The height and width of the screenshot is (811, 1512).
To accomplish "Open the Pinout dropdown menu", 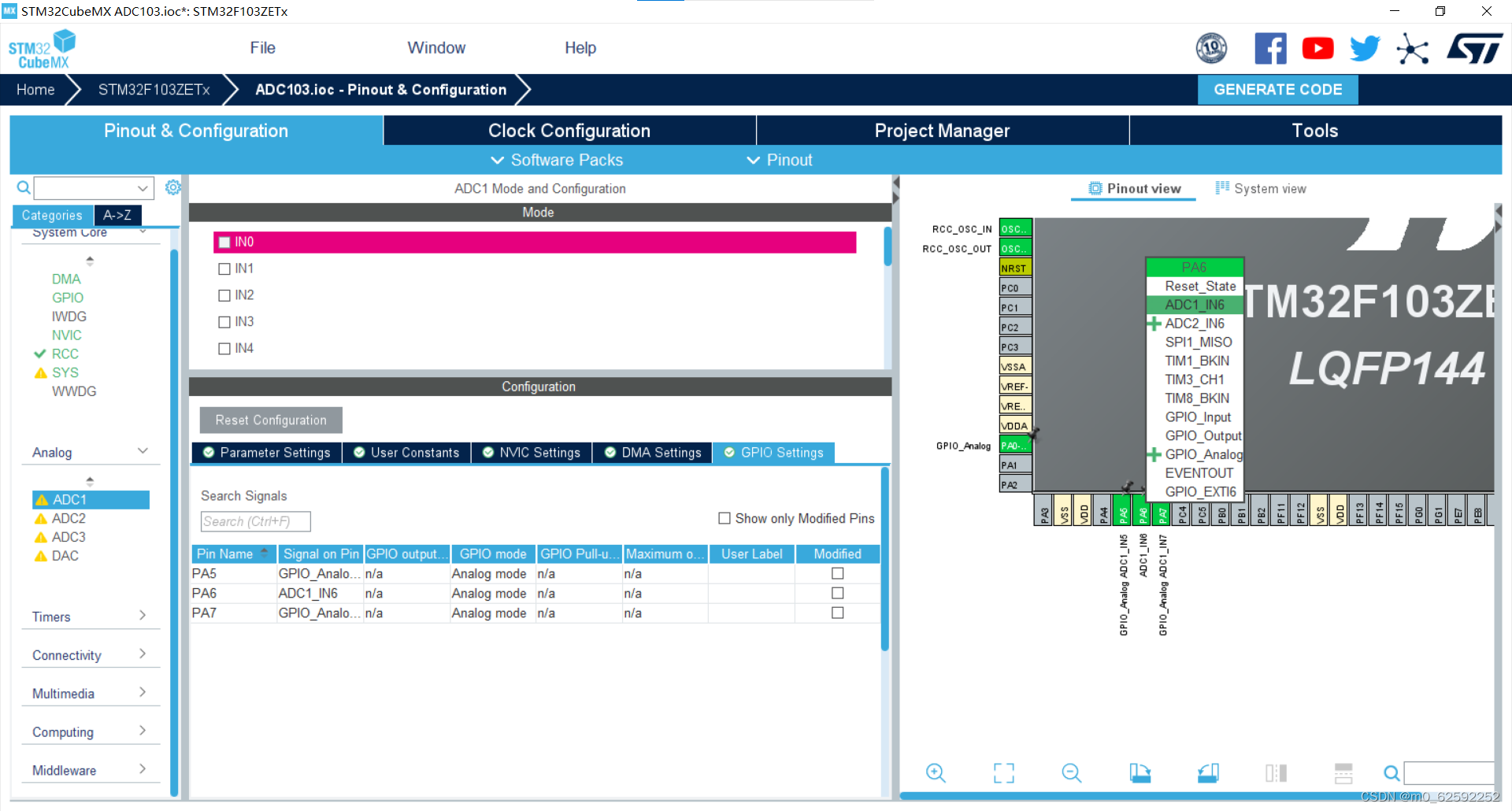I will click(780, 160).
